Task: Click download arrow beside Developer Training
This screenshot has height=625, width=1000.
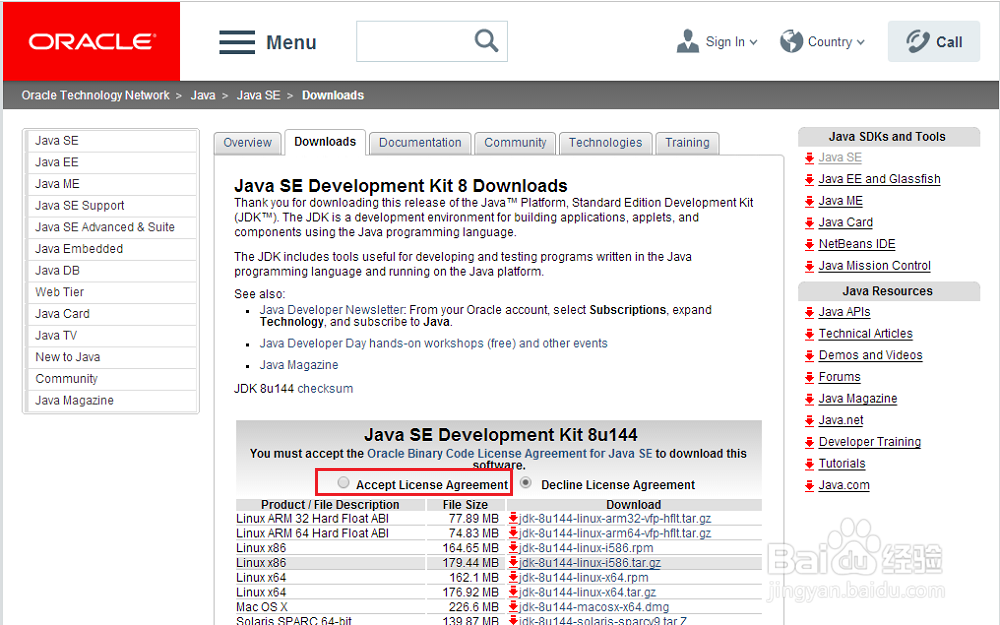Action: 809,443
